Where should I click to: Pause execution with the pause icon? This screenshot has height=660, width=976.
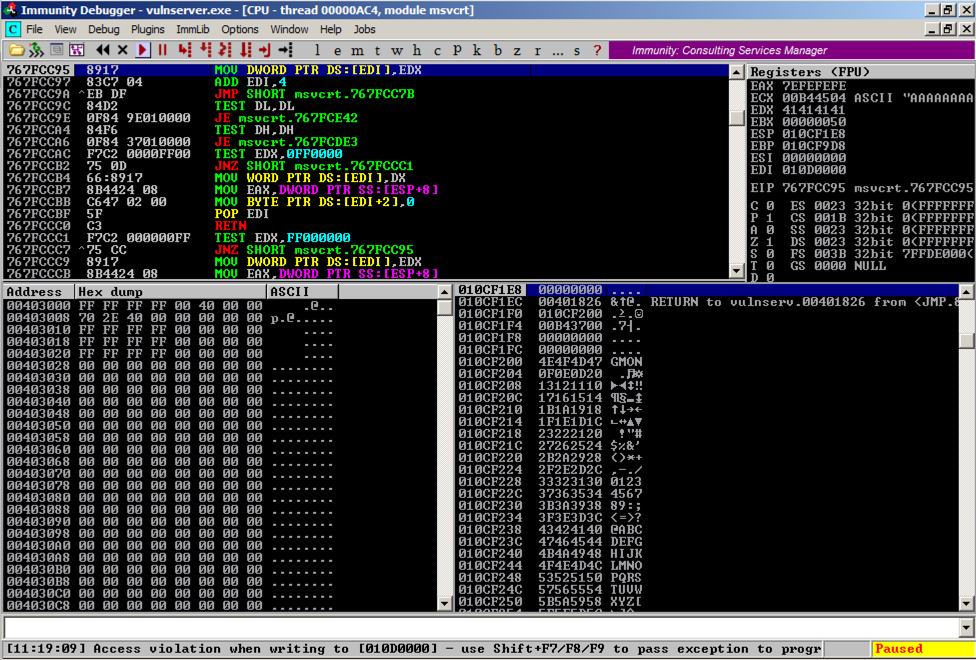coord(162,50)
